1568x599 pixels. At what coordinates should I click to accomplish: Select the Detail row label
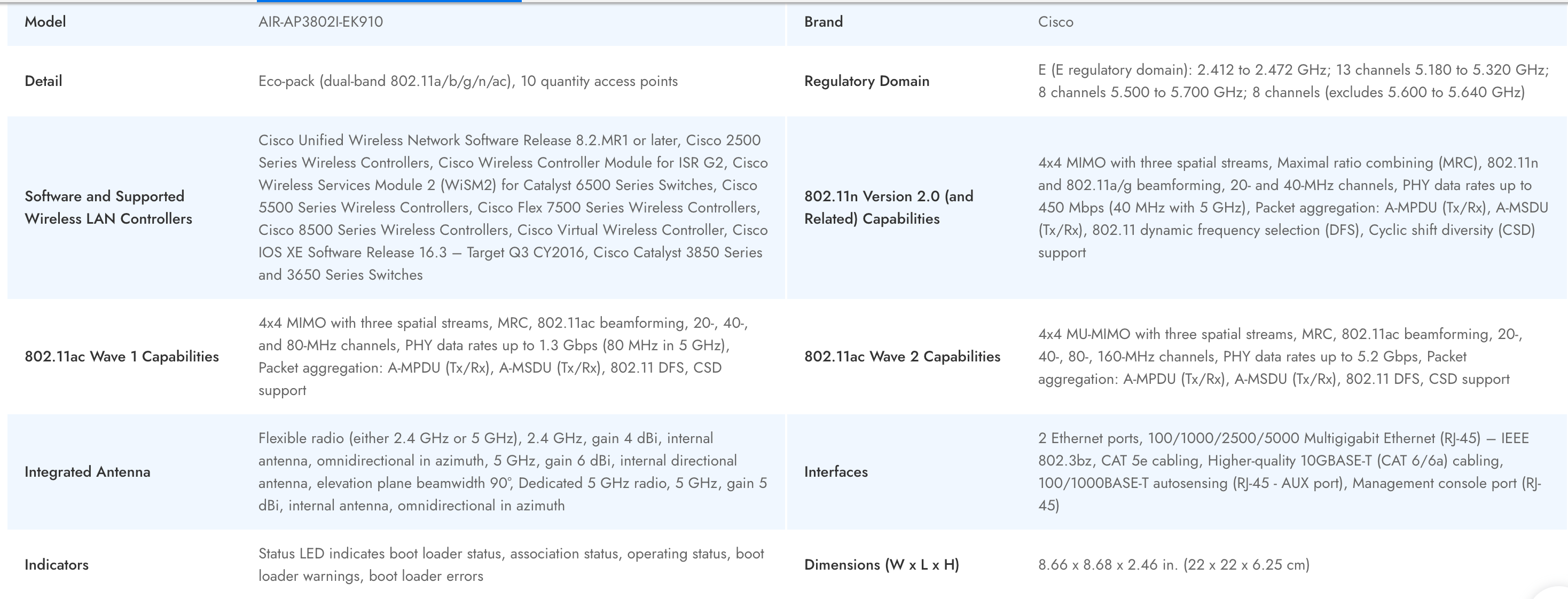[x=43, y=81]
